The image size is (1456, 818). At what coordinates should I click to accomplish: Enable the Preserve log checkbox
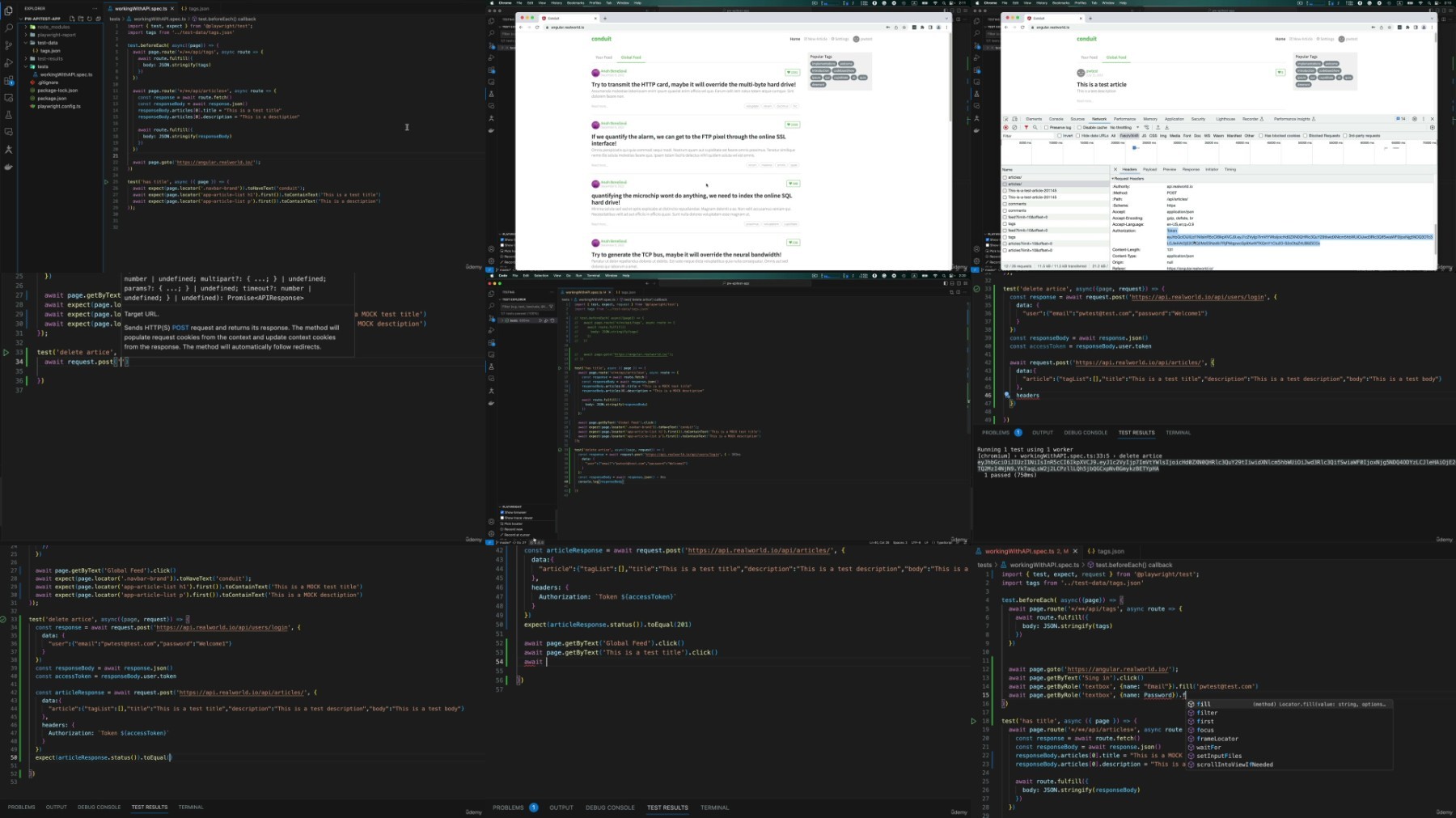[1047, 128]
